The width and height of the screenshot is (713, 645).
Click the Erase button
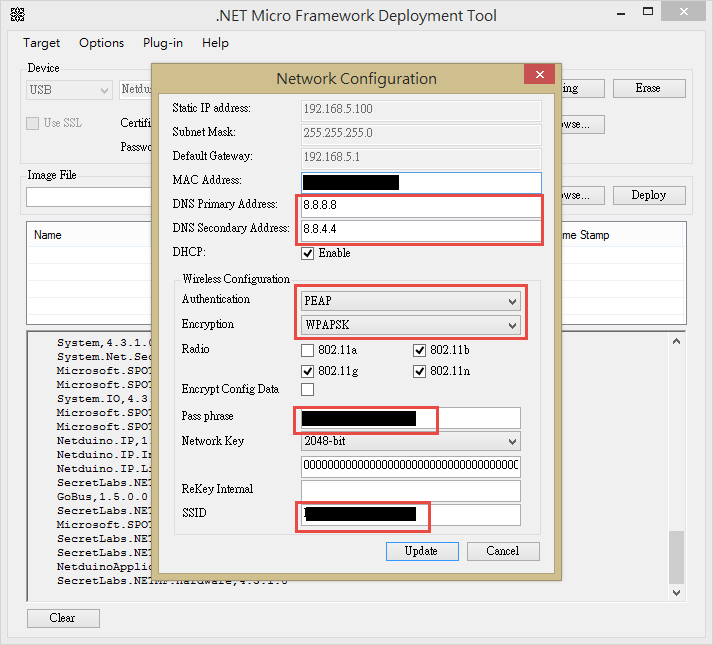click(649, 88)
